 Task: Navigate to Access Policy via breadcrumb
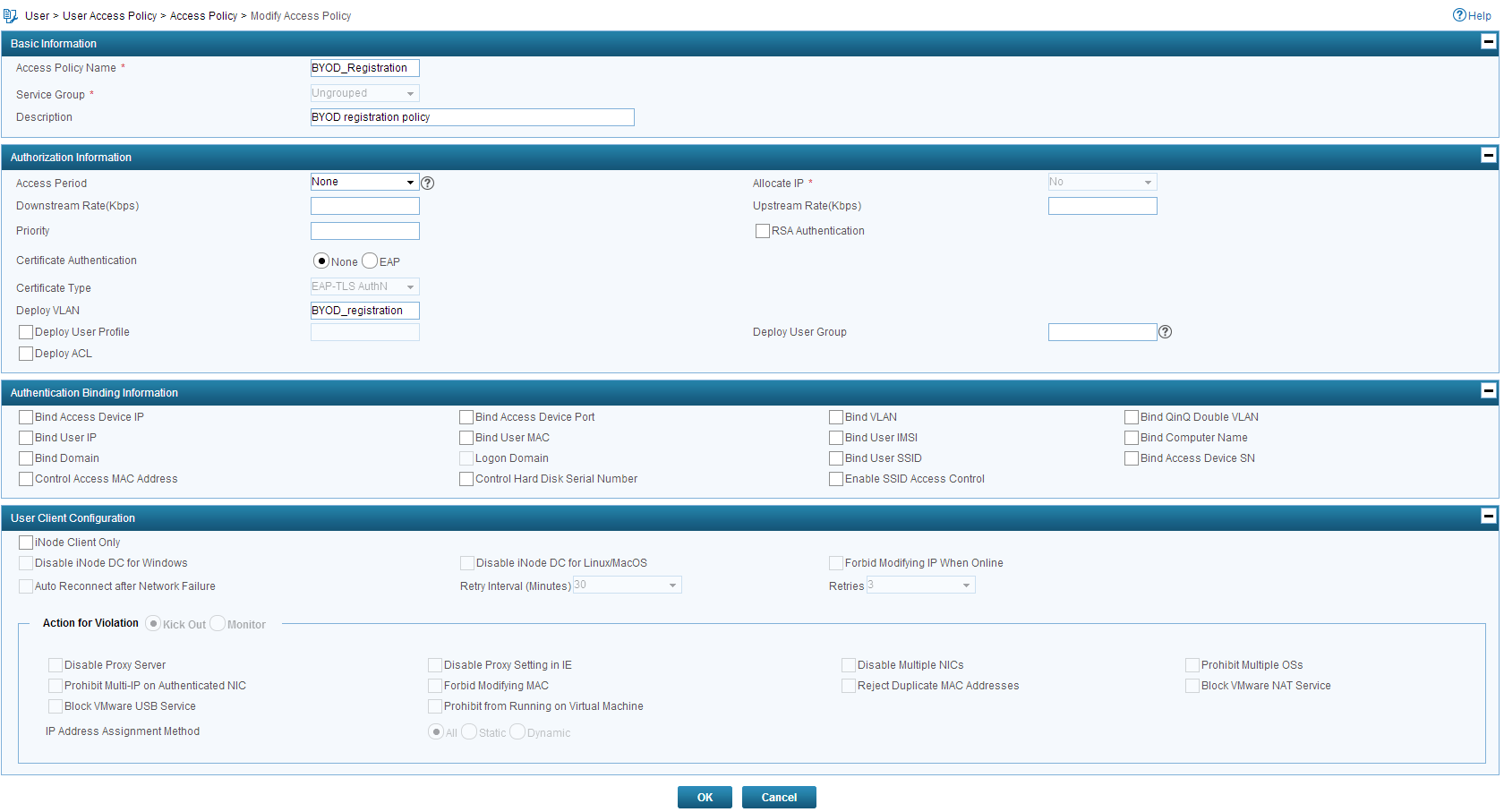pyautogui.click(x=203, y=15)
